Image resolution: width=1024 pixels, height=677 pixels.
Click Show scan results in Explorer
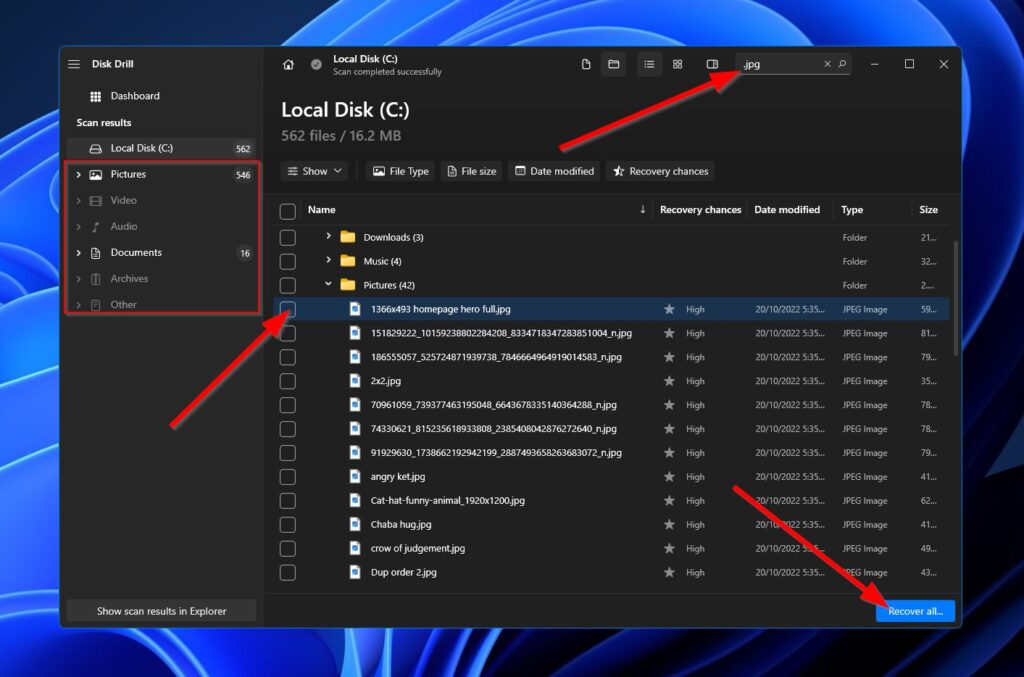[x=160, y=610]
